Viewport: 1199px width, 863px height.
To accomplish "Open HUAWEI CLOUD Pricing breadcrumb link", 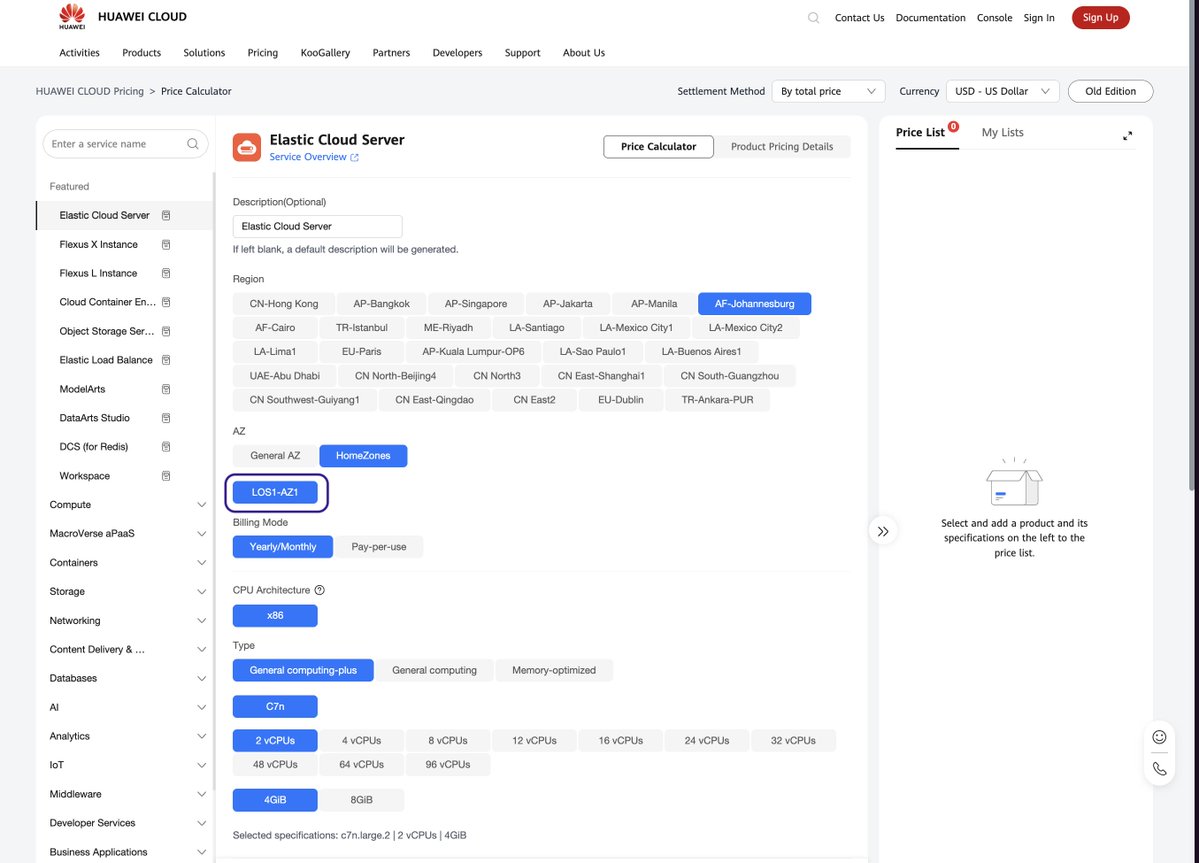I will tap(89, 91).
